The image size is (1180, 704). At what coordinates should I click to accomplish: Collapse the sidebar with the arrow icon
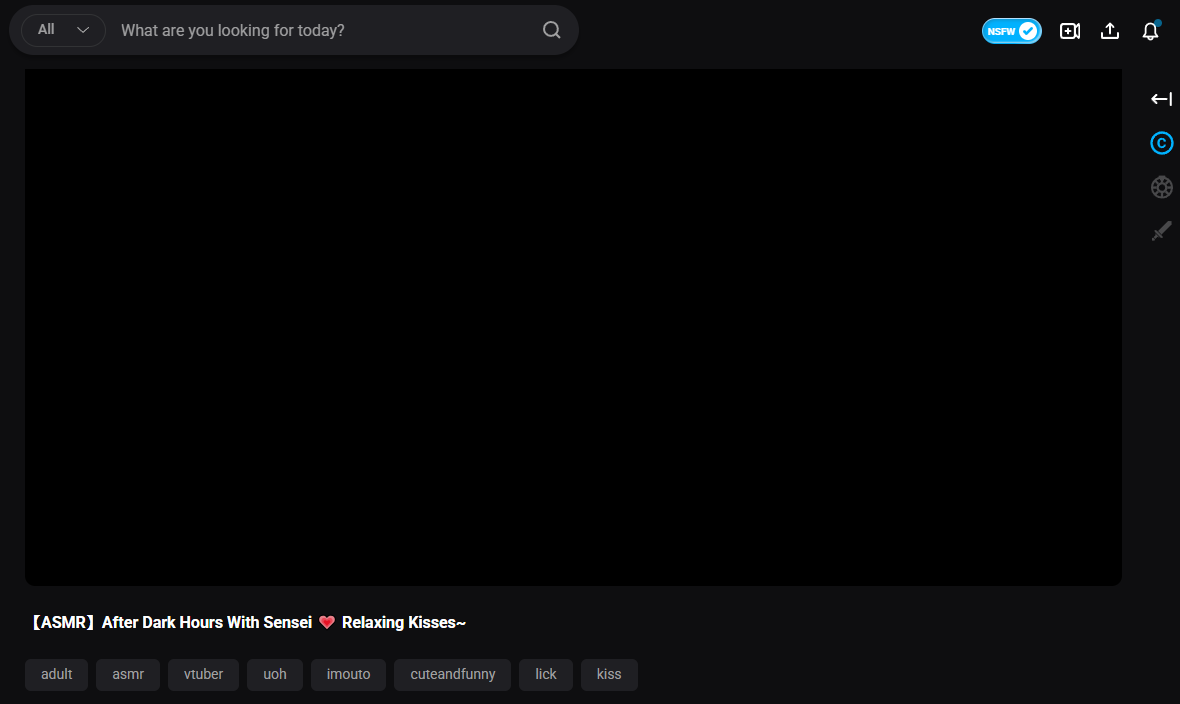point(1161,99)
